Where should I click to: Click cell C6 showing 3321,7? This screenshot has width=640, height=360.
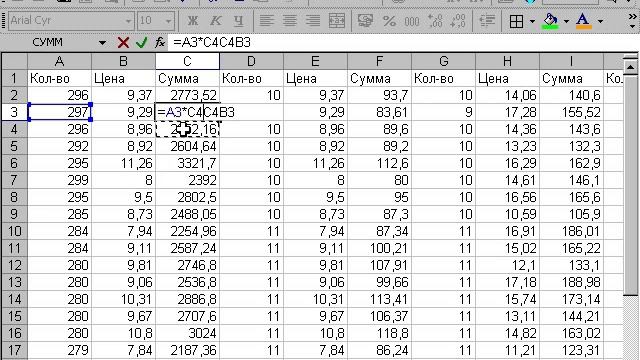point(187,163)
